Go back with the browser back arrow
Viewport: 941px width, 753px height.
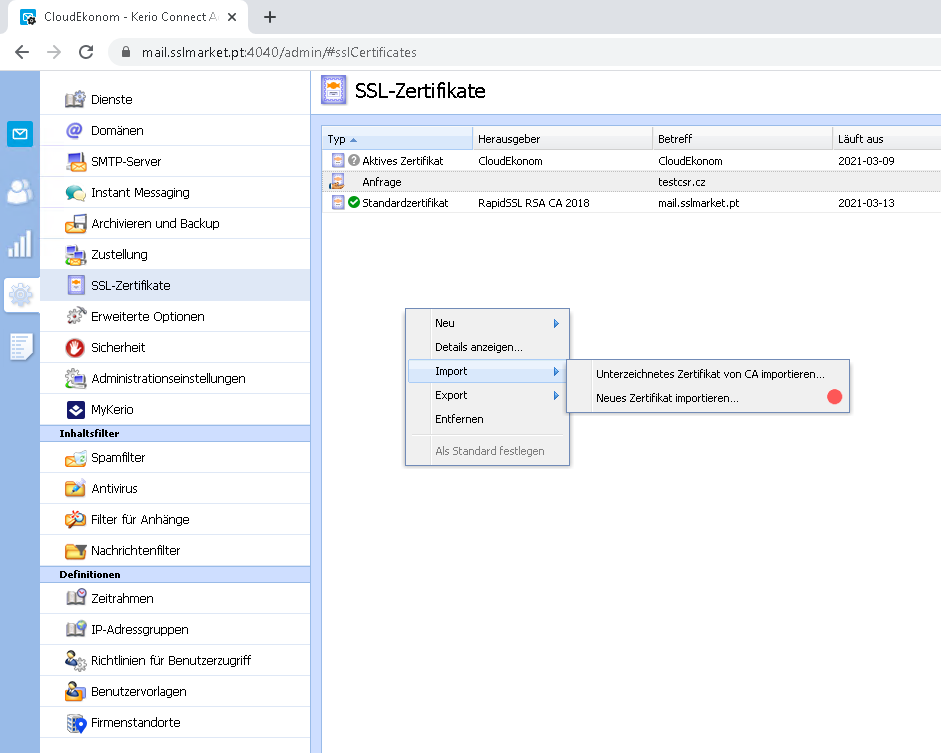22,52
